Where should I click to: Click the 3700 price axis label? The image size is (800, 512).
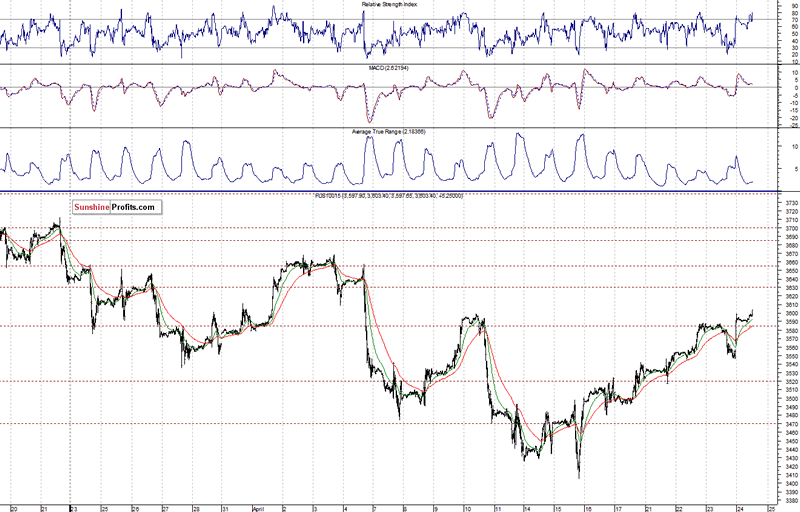click(x=792, y=228)
